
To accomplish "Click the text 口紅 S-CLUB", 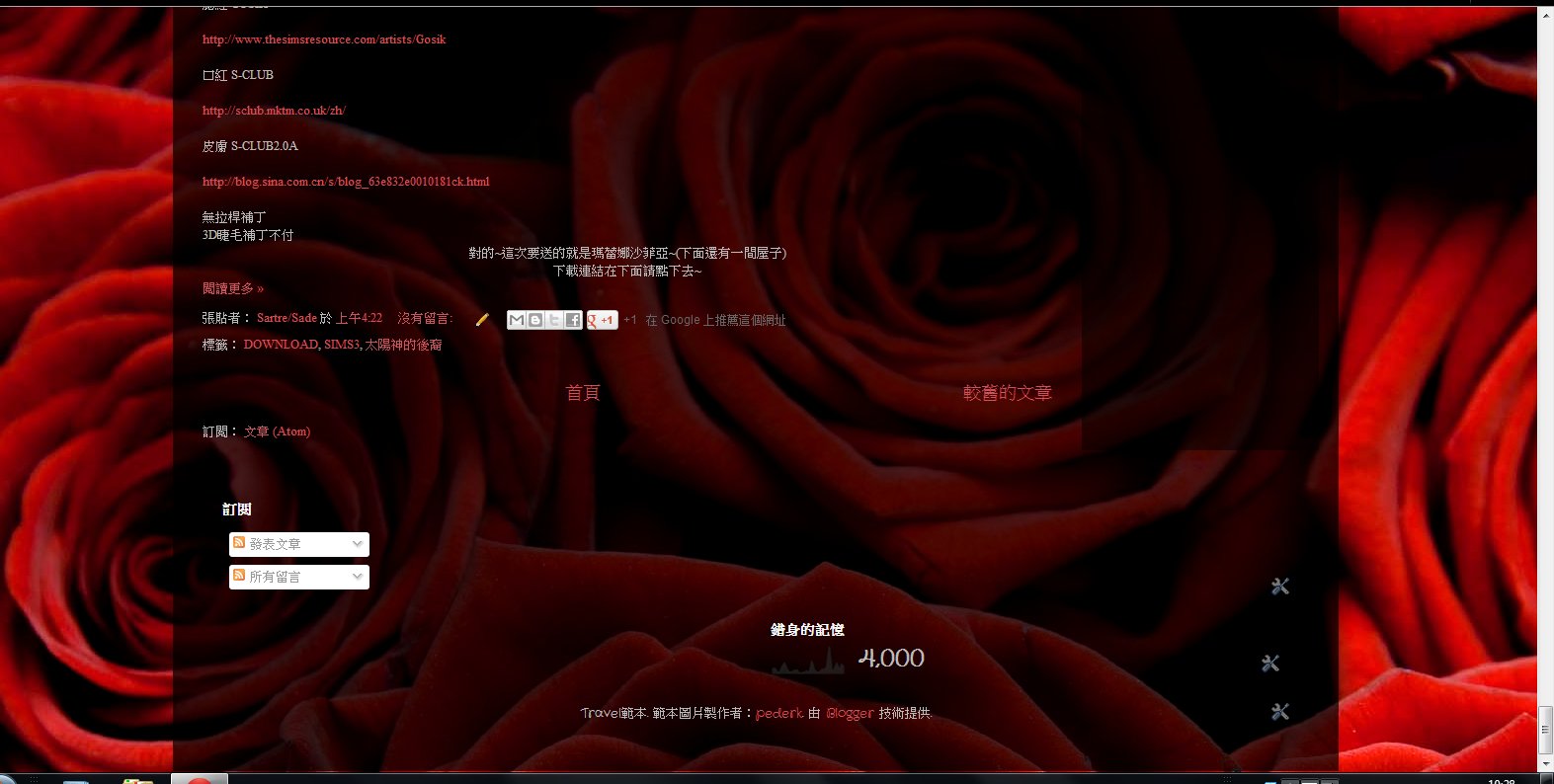I will [238, 75].
